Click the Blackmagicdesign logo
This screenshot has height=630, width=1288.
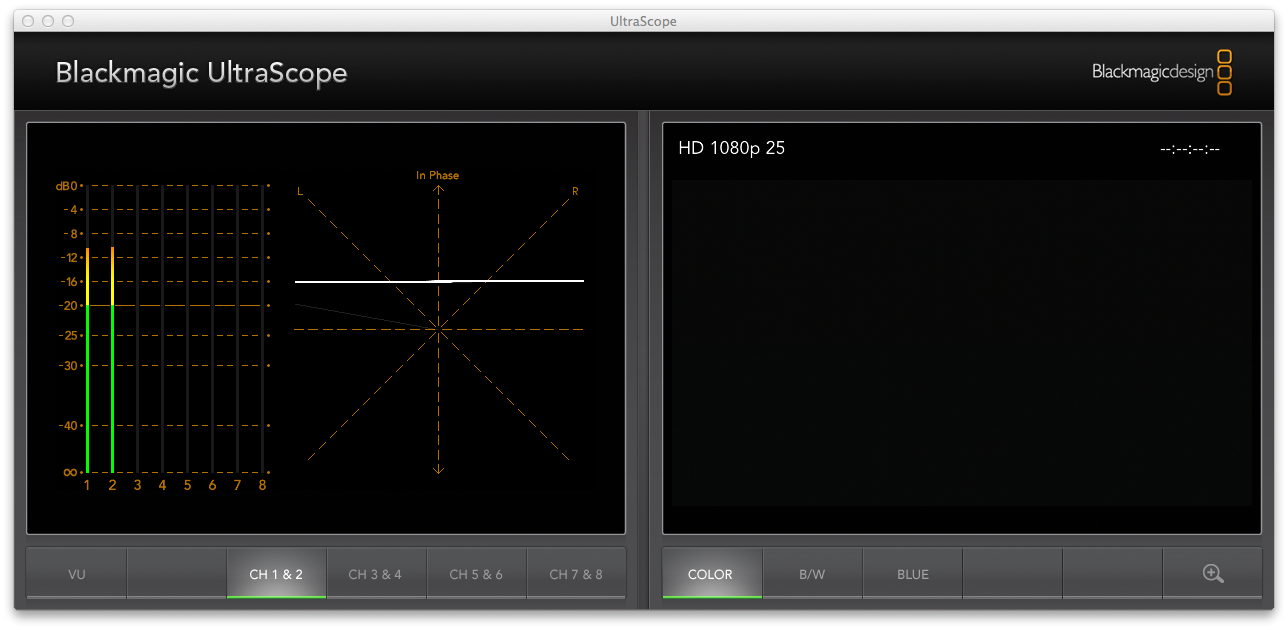(x=1162, y=72)
